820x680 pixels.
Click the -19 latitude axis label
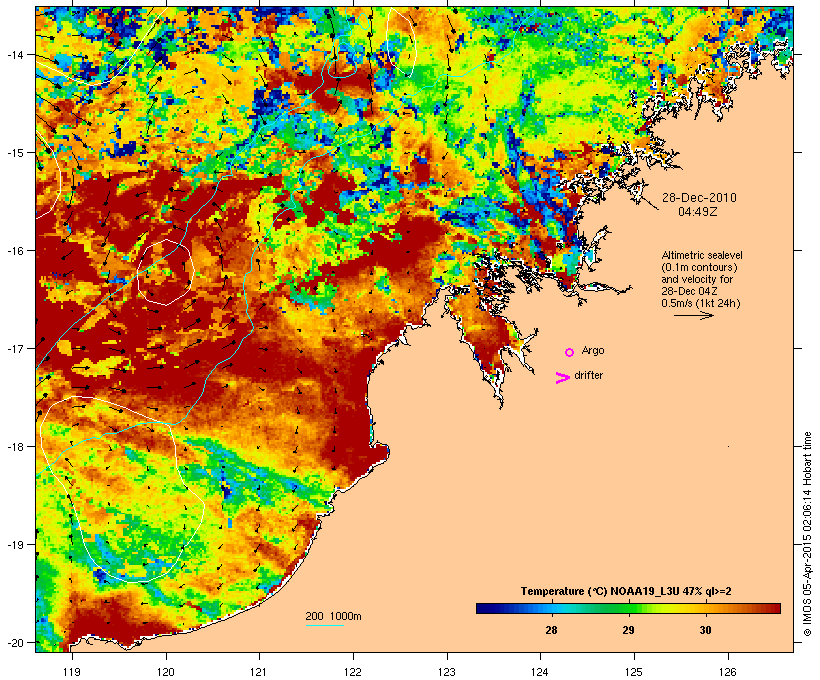pos(14,545)
